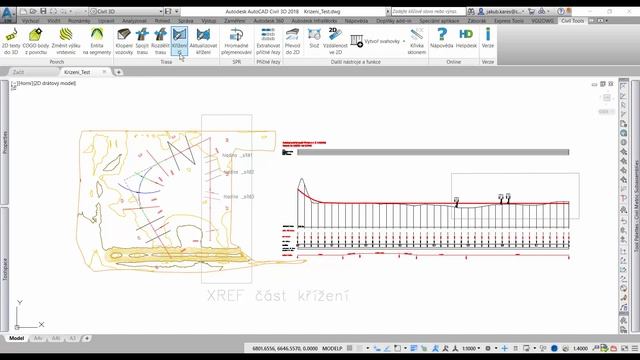Toggle hardware acceleration blue circle icon
Image resolution: width=640 pixels, height=360 pixels.
554,348
